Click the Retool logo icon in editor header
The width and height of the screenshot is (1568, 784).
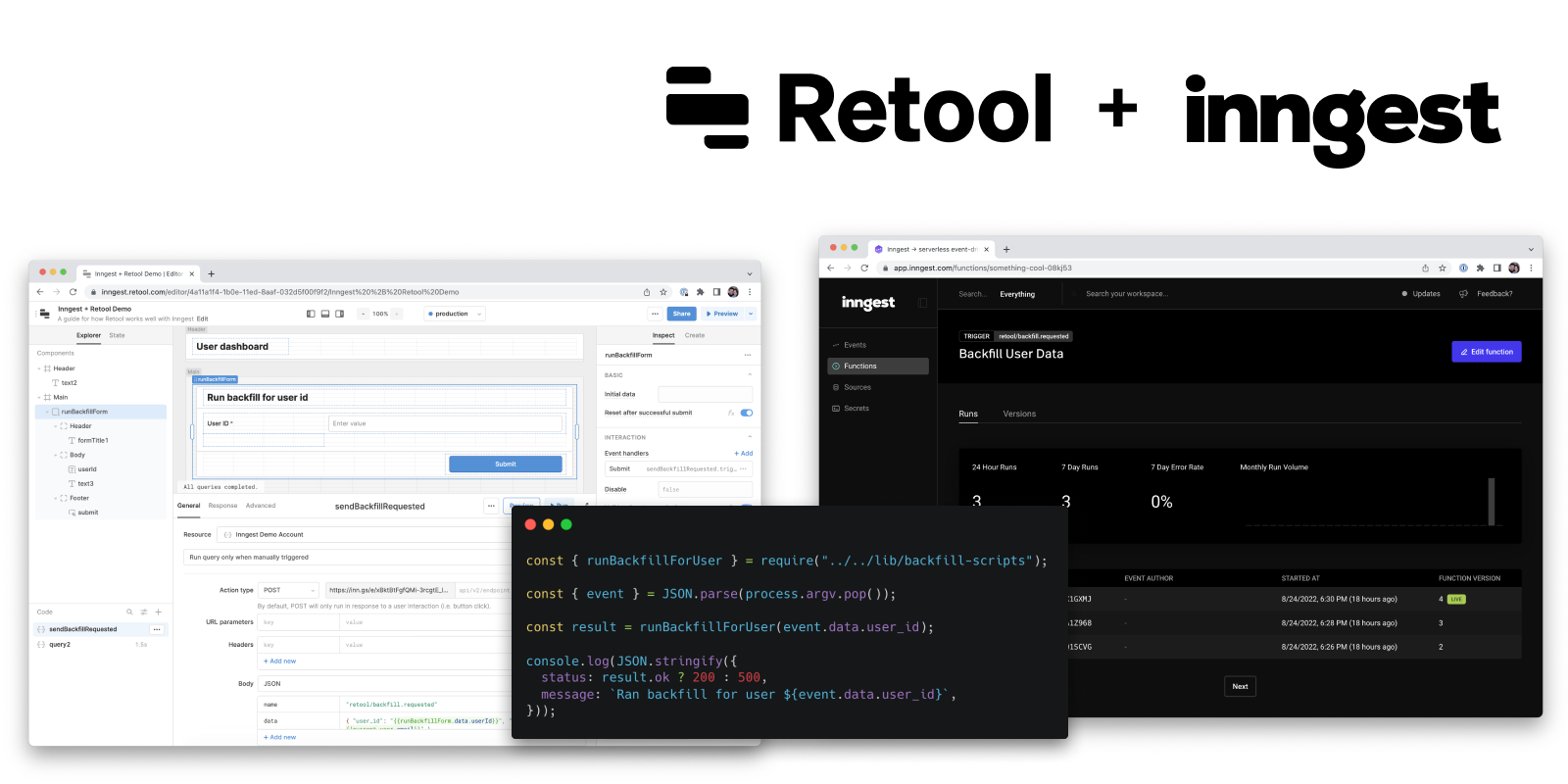click(44, 314)
